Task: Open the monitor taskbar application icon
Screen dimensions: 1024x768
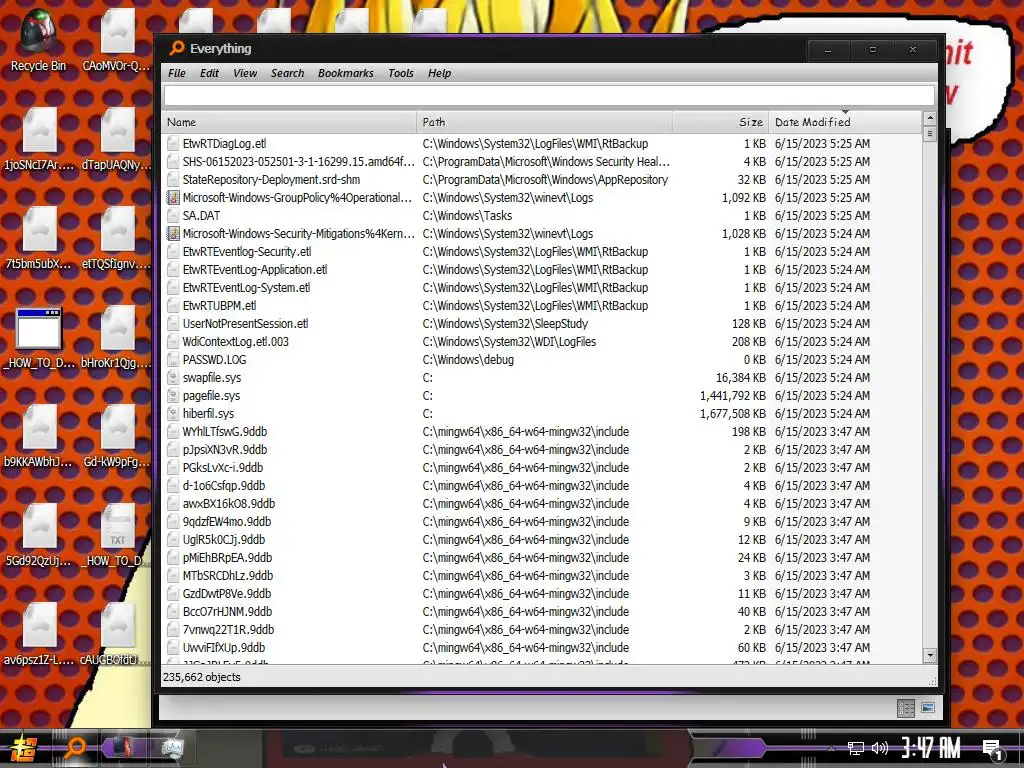Action: pos(171,748)
